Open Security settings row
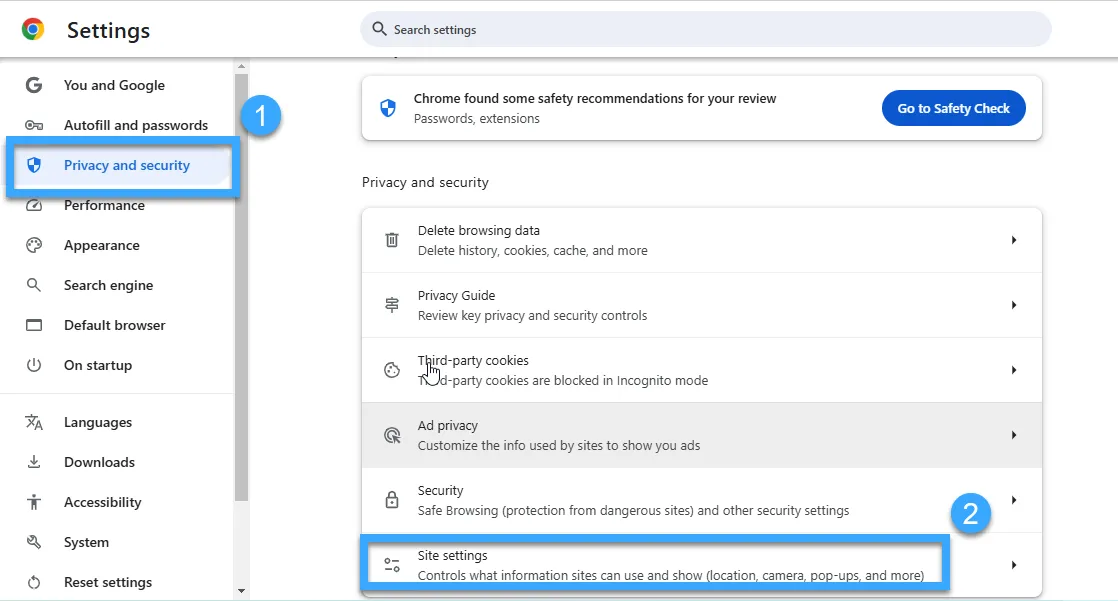The image size is (1118, 601). pyautogui.click(x=702, y=500)
